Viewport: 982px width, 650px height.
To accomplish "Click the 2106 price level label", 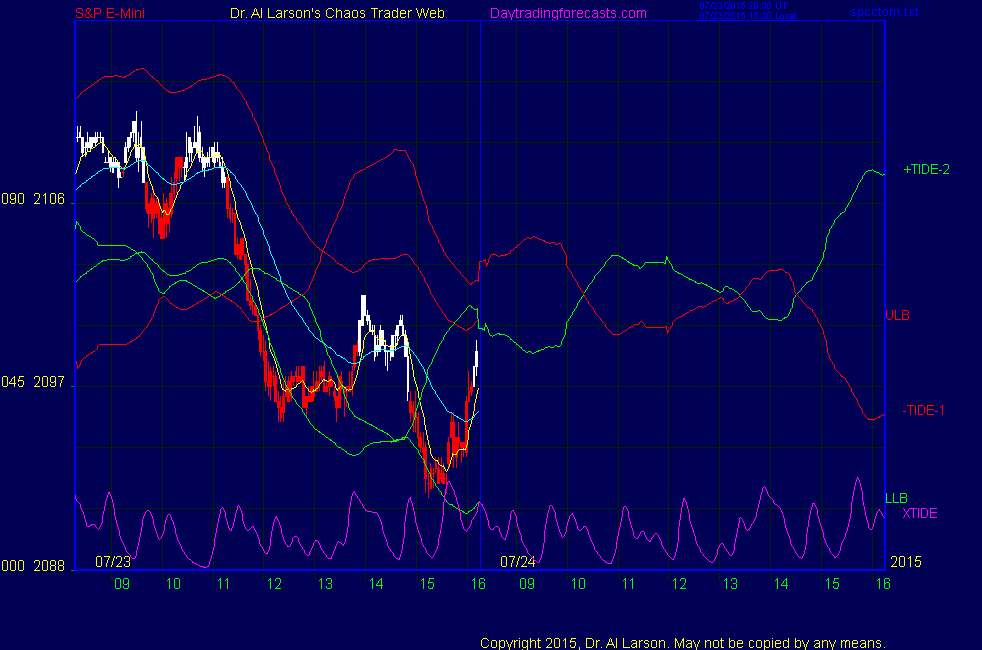I will [x=49, y=200].
